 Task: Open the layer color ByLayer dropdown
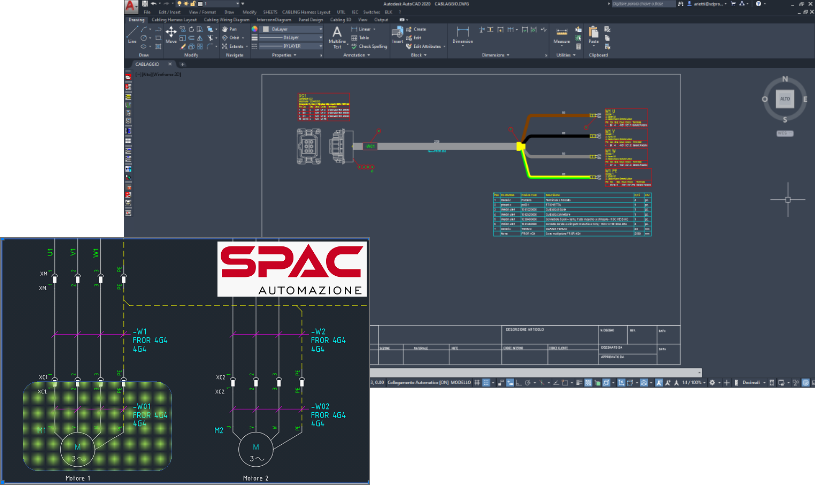pos(292,29)
